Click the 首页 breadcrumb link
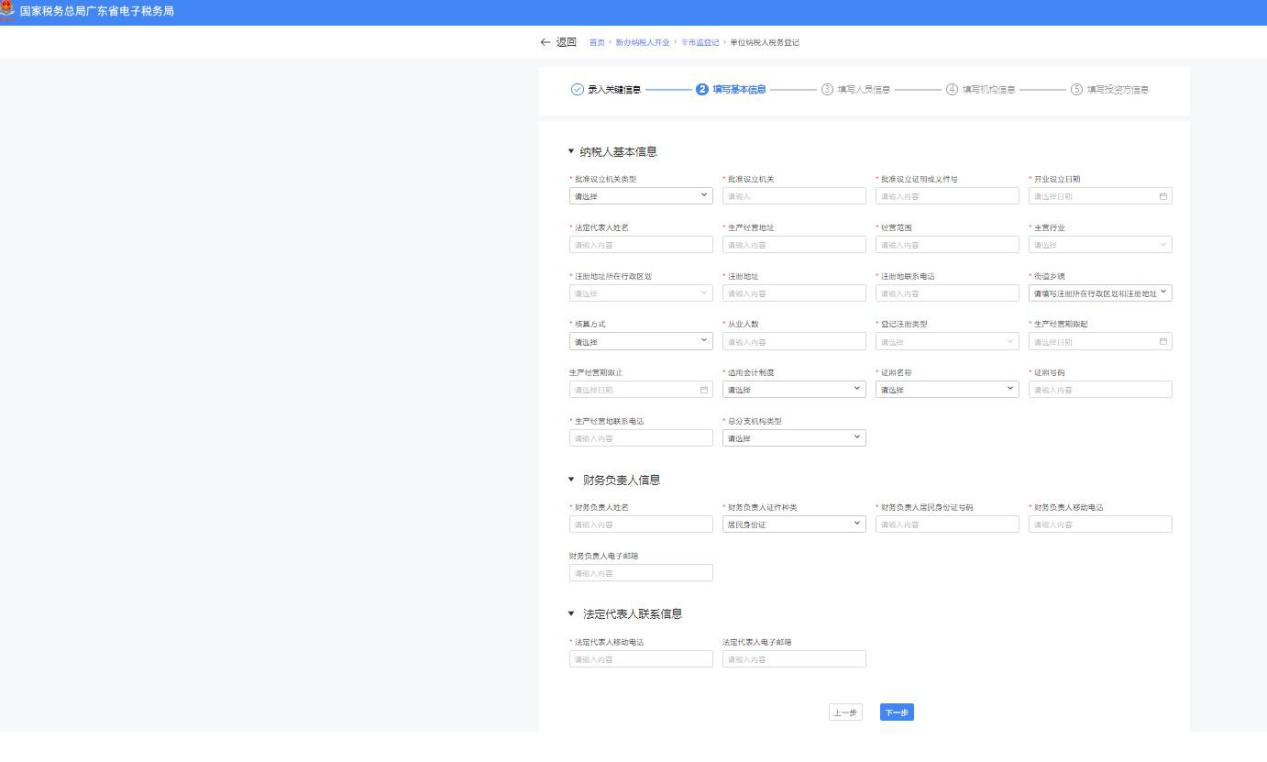This screenshot has width=1267, height=762. [x=595, y=42]
